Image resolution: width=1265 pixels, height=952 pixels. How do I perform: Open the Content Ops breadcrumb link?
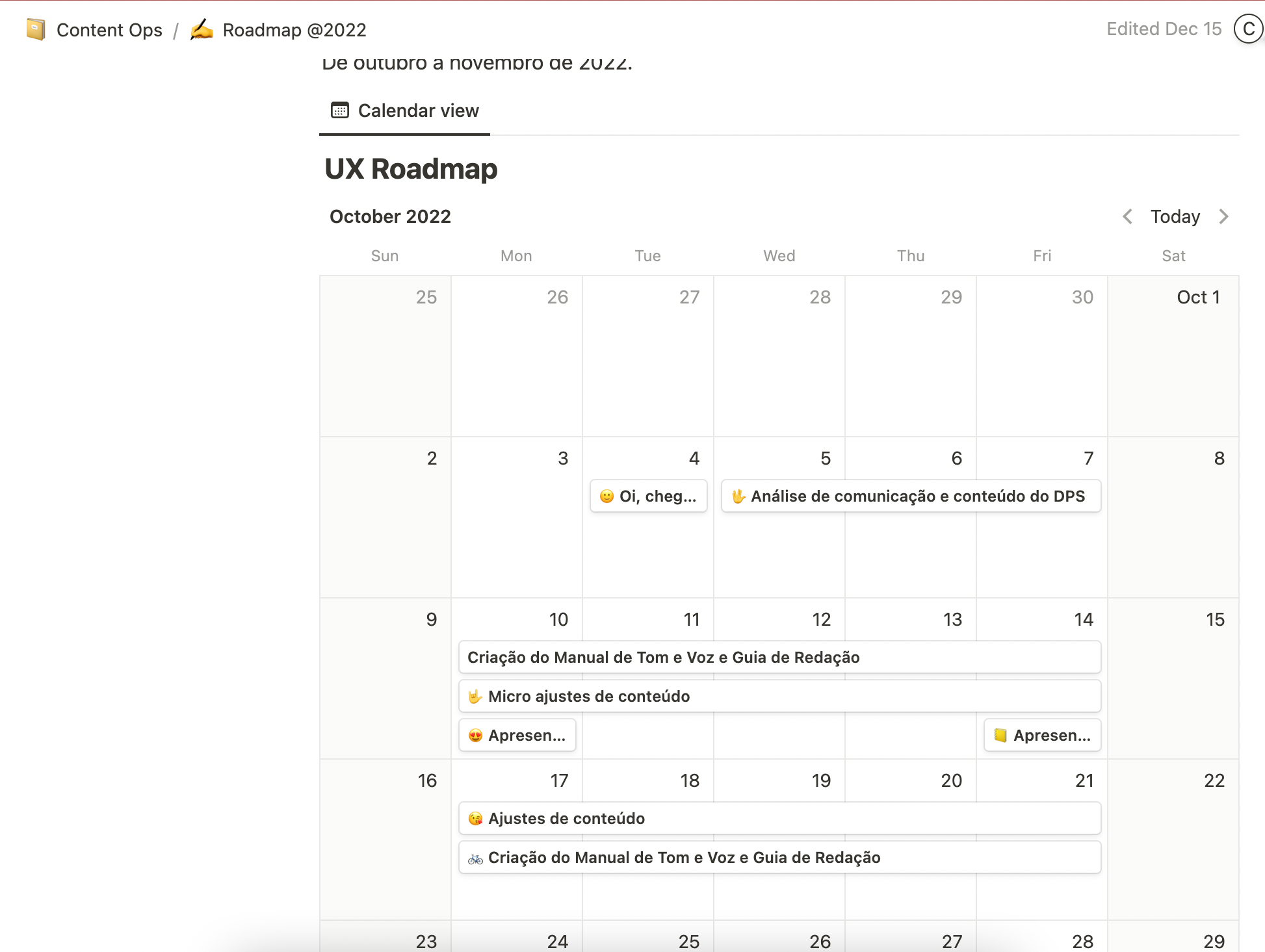tap(109, 30)
